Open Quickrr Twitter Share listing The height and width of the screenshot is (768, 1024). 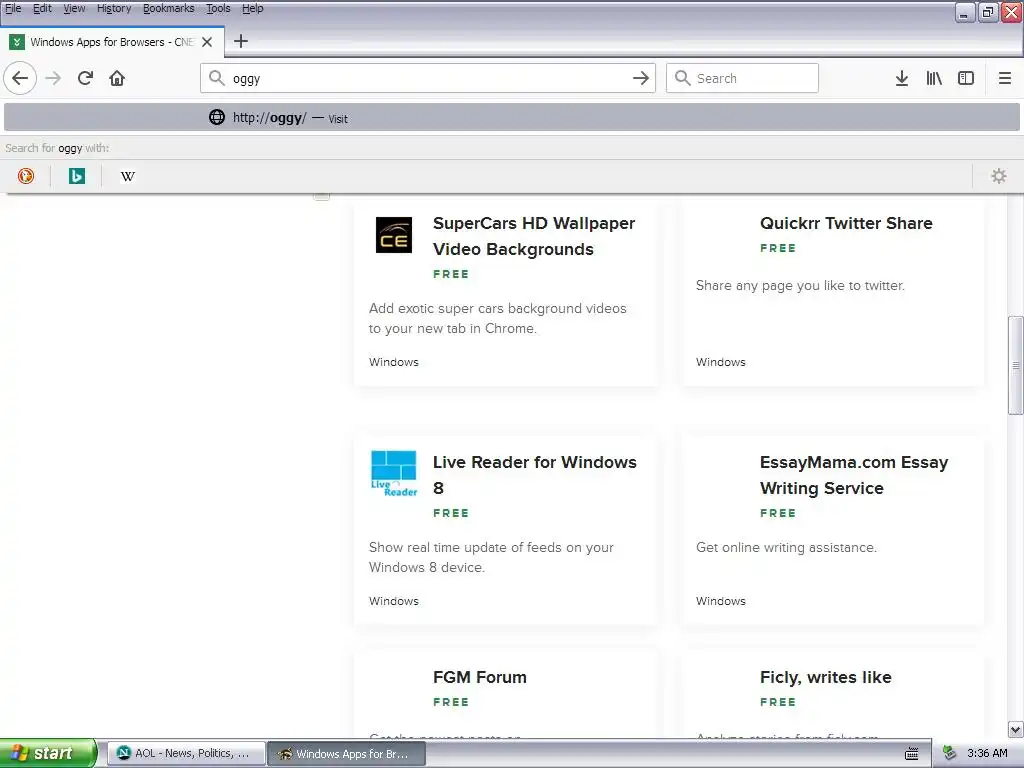tap(846, 223)
